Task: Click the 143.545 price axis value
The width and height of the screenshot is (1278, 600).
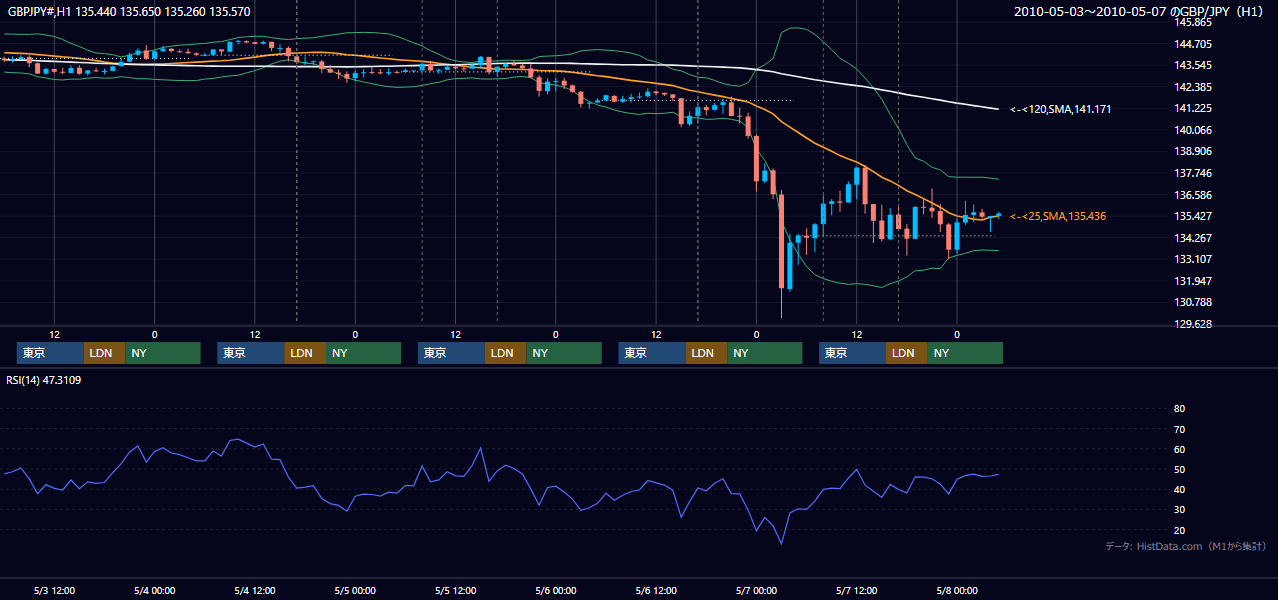Action: 1192,65
